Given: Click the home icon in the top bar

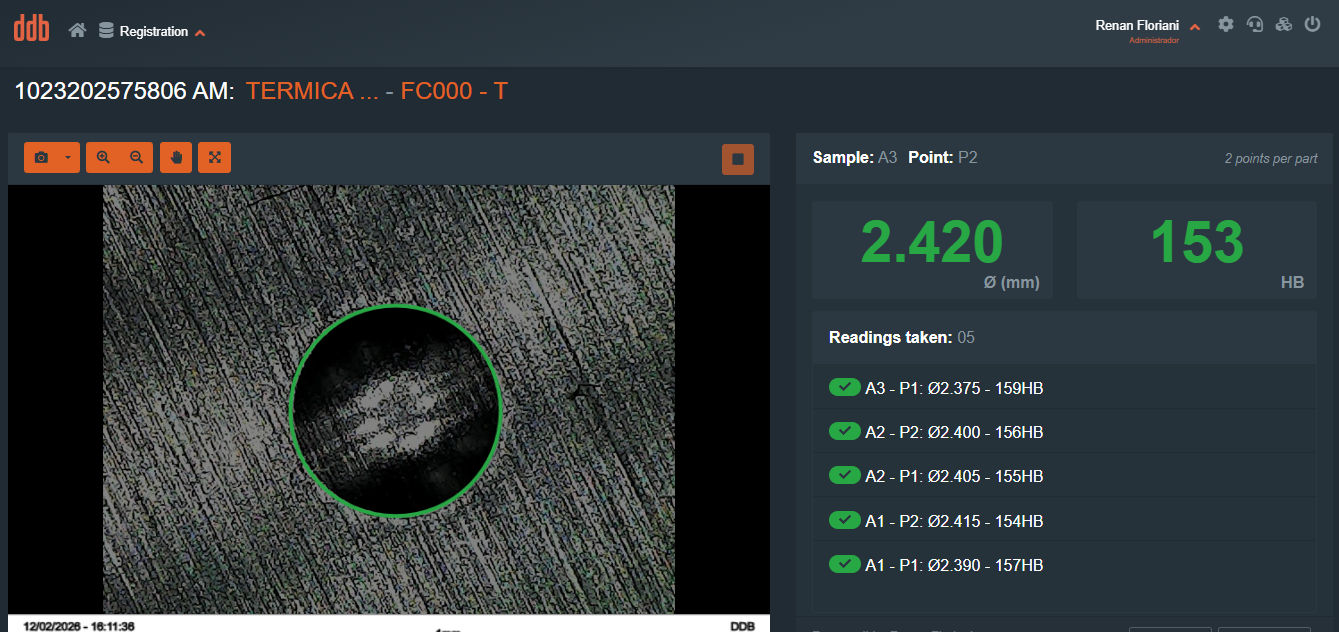Looking at the screenshot, I should (77, 31).
